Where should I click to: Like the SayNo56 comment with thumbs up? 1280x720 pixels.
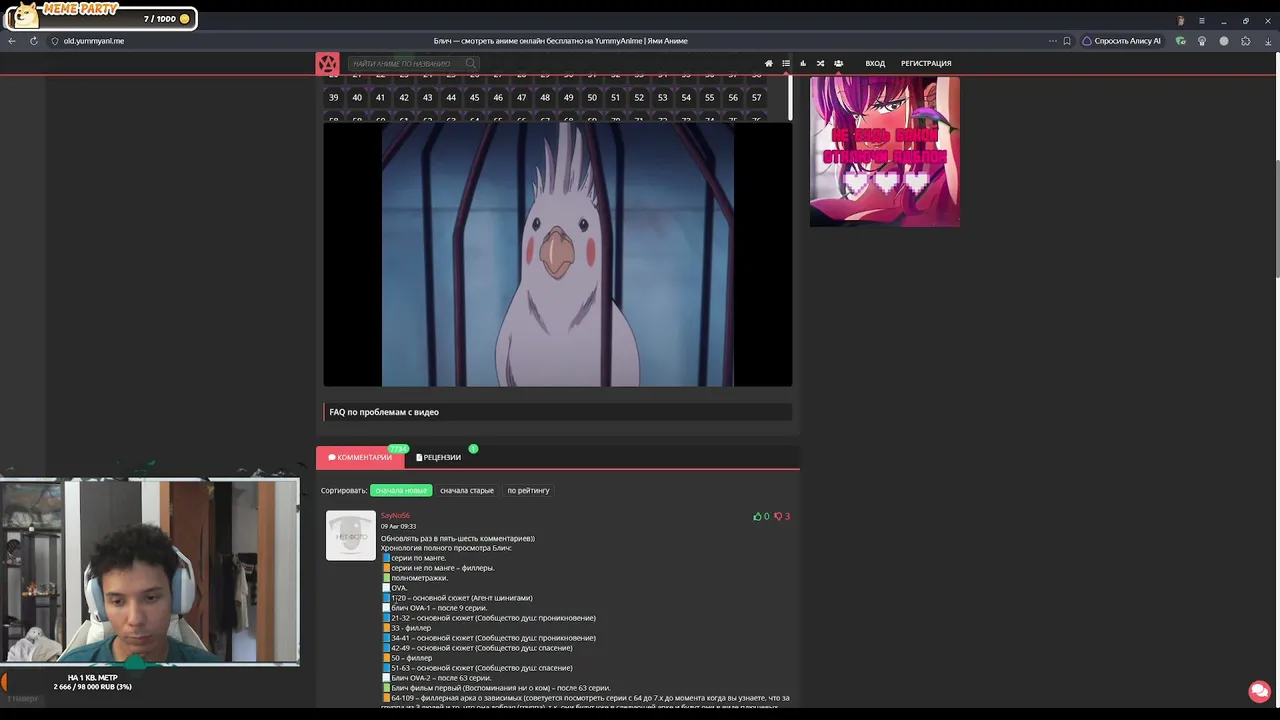point(757,516)
